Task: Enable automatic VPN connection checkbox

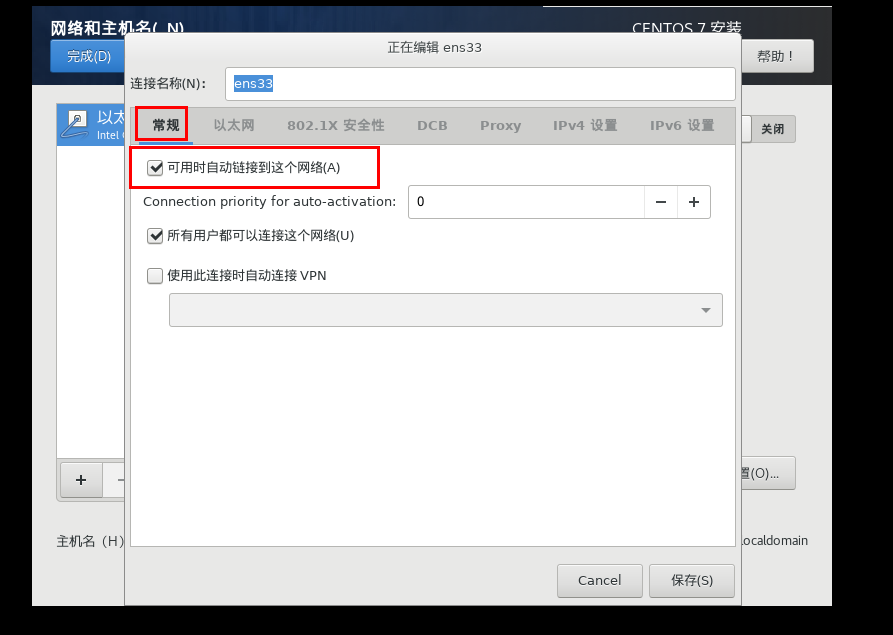Action: tap(155, 276)
